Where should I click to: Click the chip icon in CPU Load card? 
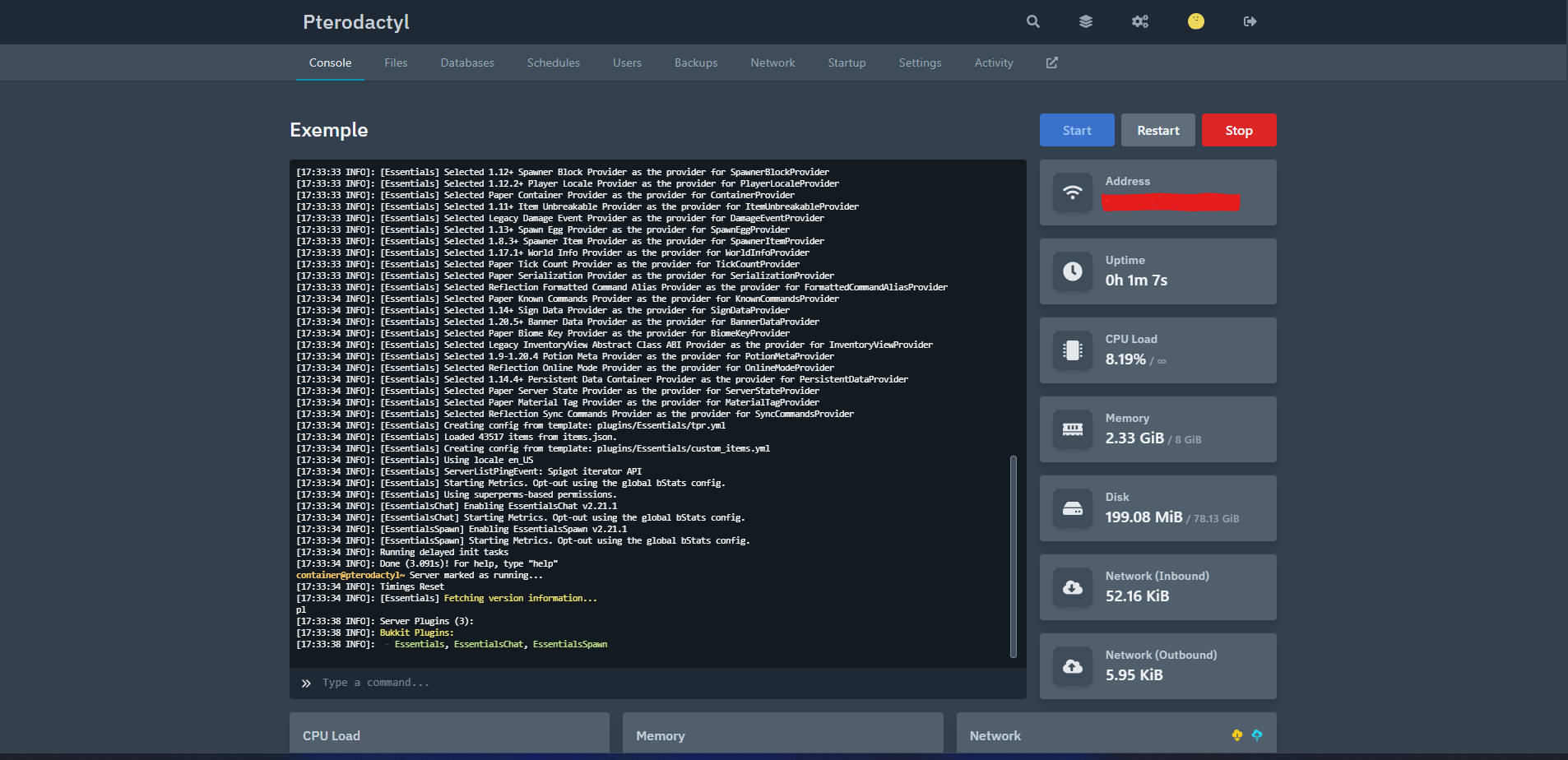coord(1073,350)
